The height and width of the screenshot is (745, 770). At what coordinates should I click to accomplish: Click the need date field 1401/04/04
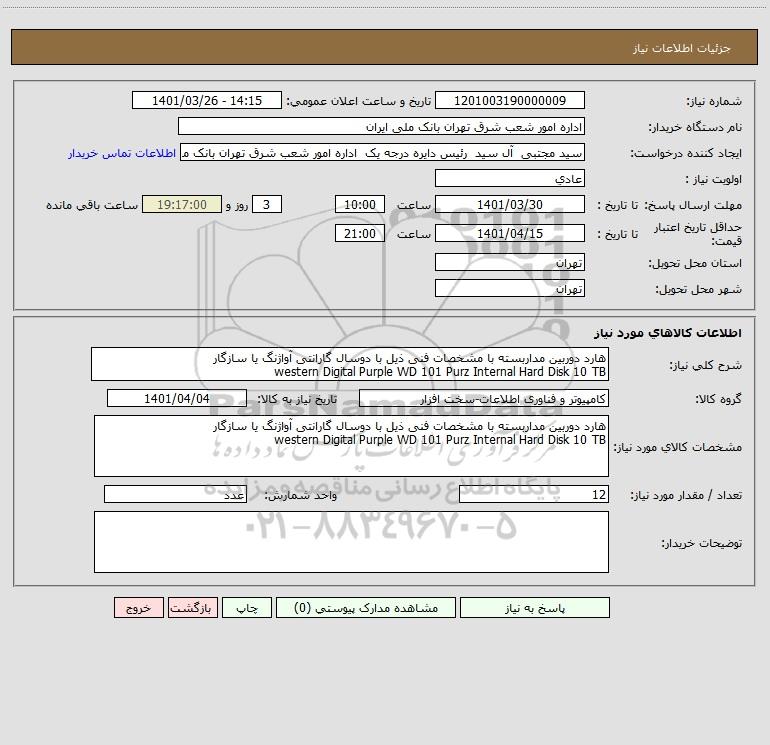point(177,398)
